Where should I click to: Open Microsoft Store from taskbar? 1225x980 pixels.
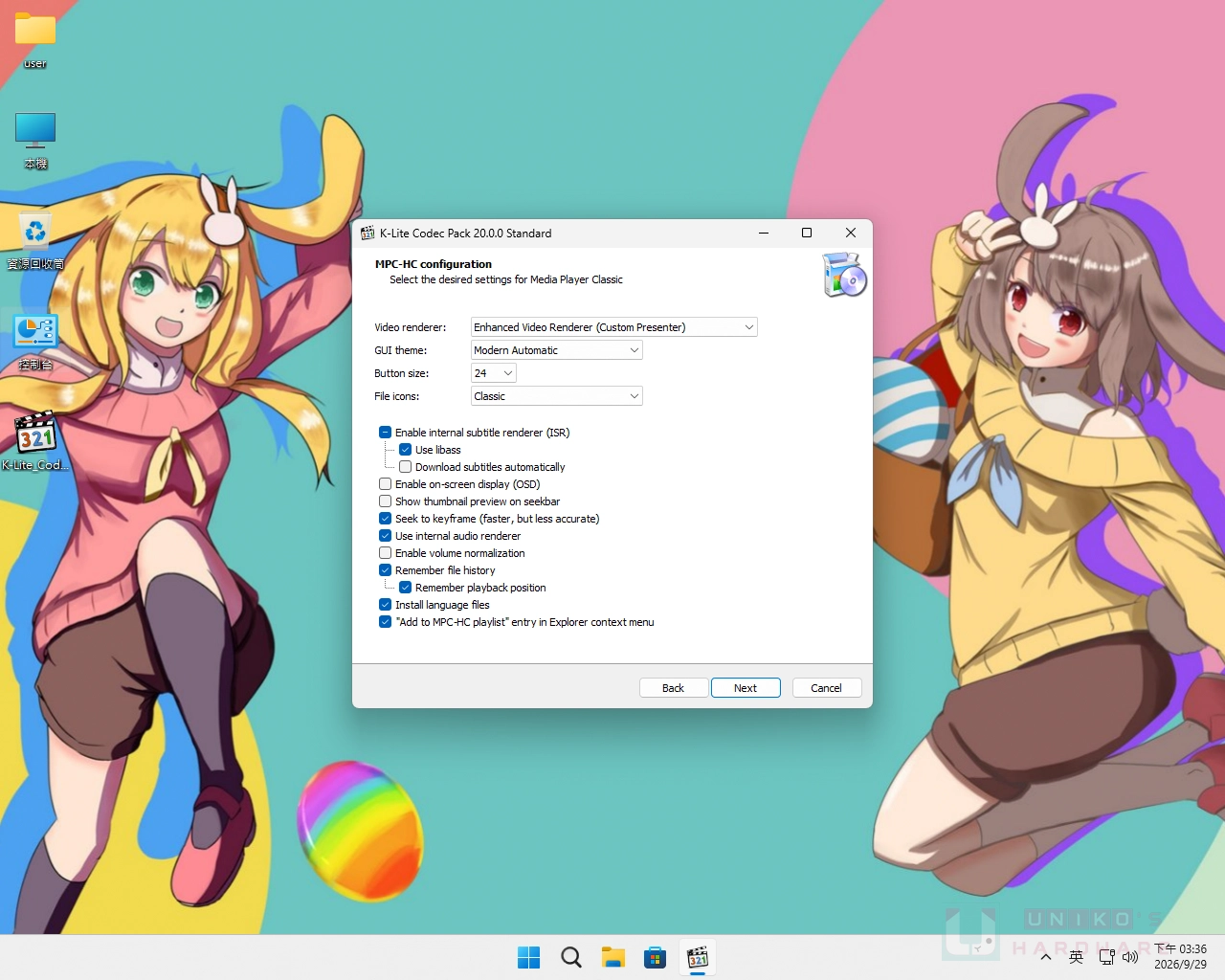655,957
